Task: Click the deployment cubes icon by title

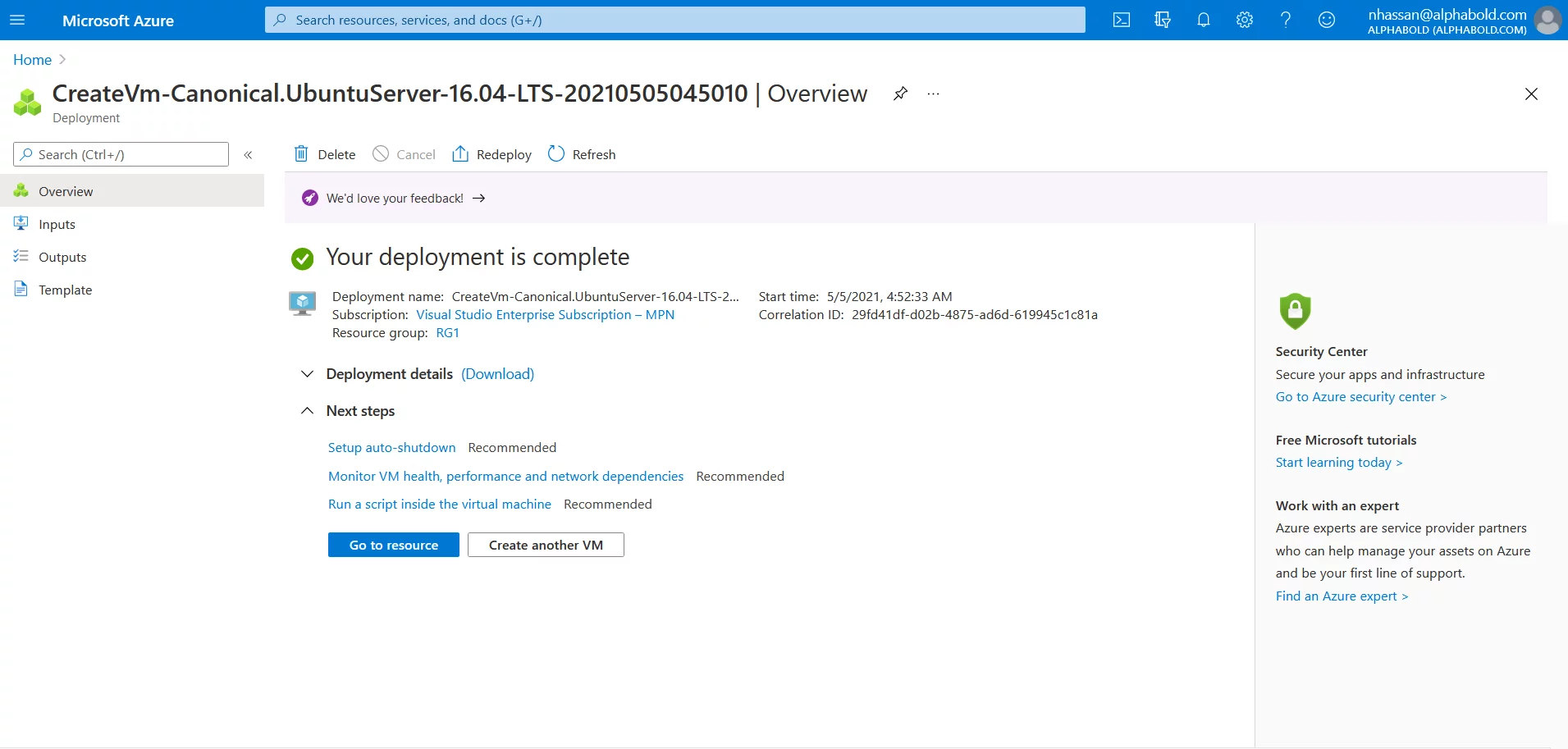Action: point(27,103)
